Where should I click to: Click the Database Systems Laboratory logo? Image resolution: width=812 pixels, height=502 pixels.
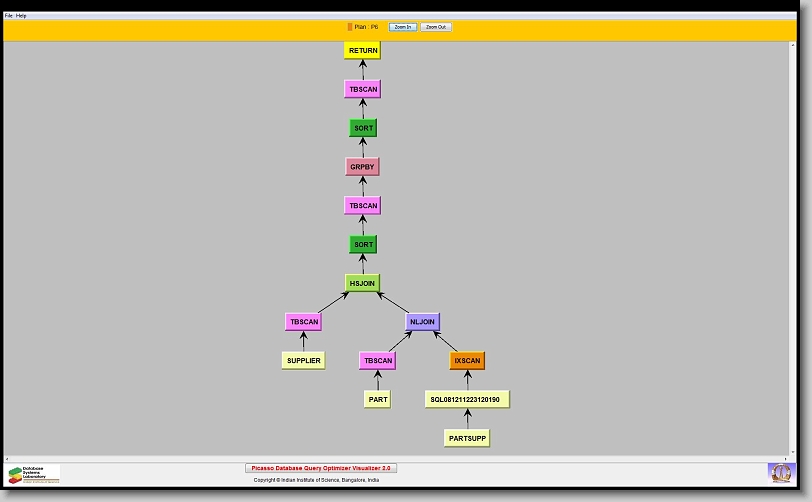click(34, 474)
